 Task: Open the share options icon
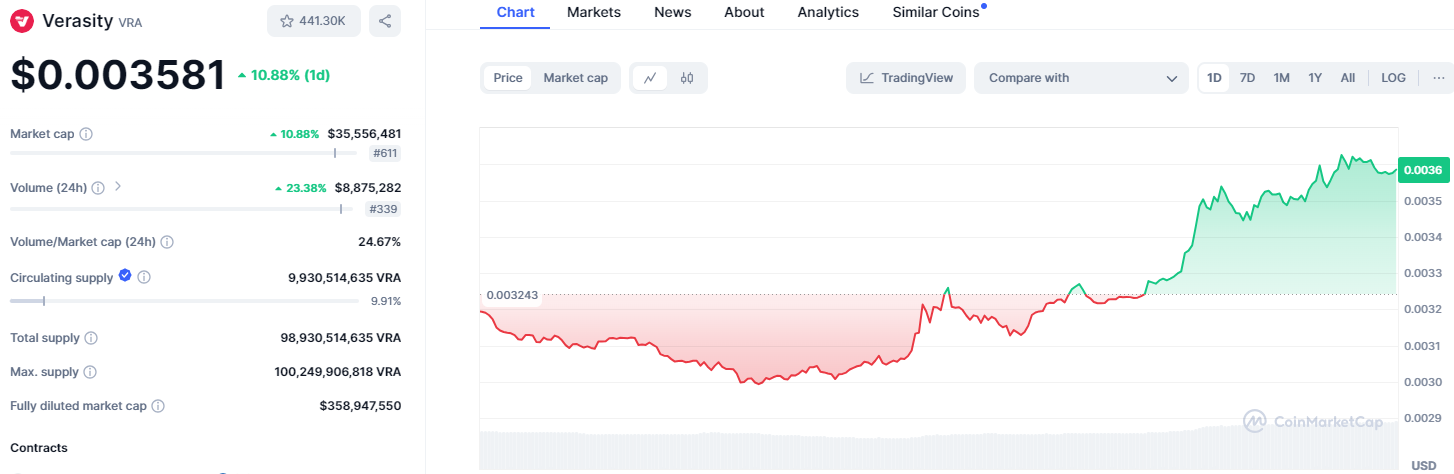pos(385,21)
